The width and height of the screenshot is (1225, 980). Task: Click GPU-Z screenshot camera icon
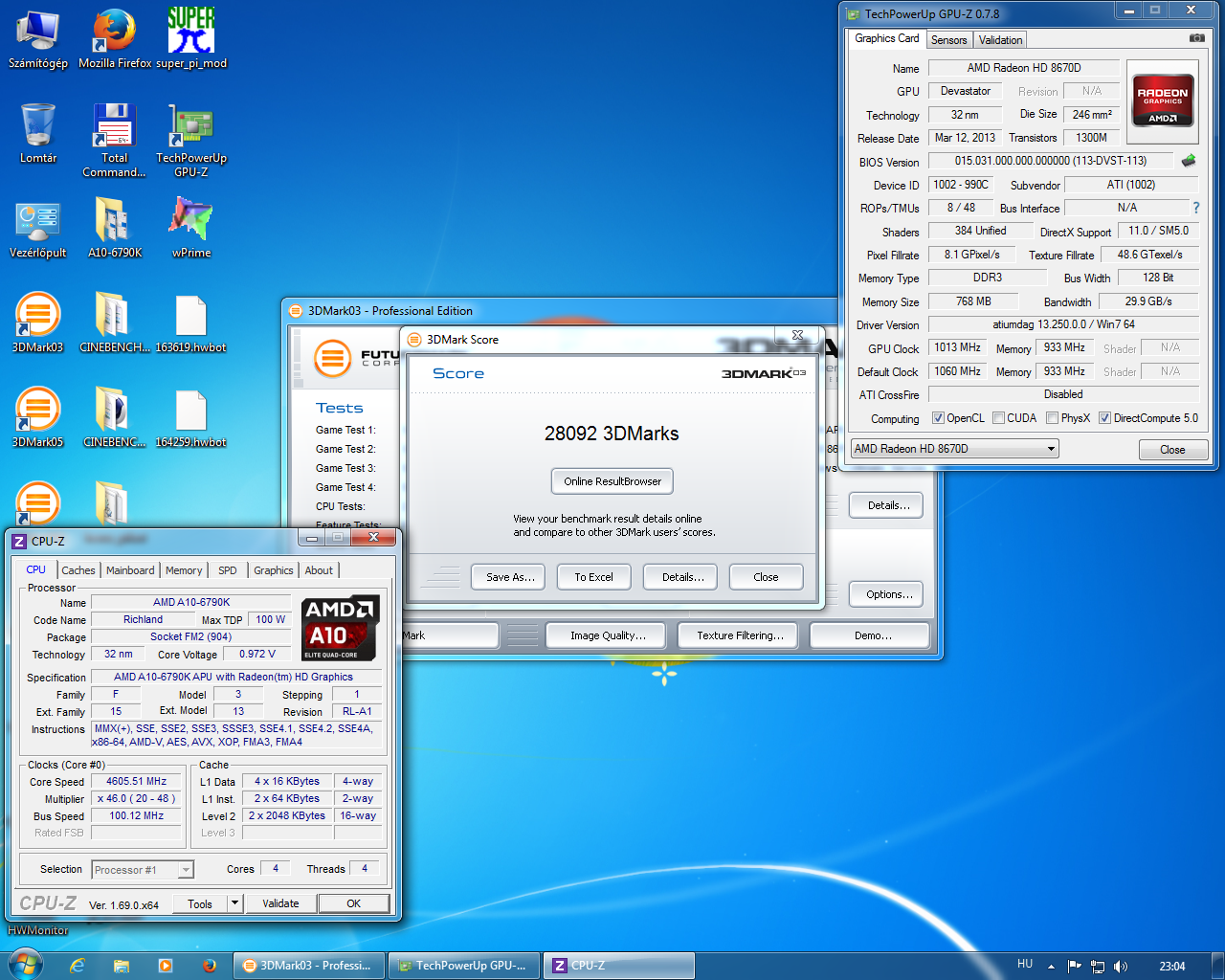[x=1196, y=38]
